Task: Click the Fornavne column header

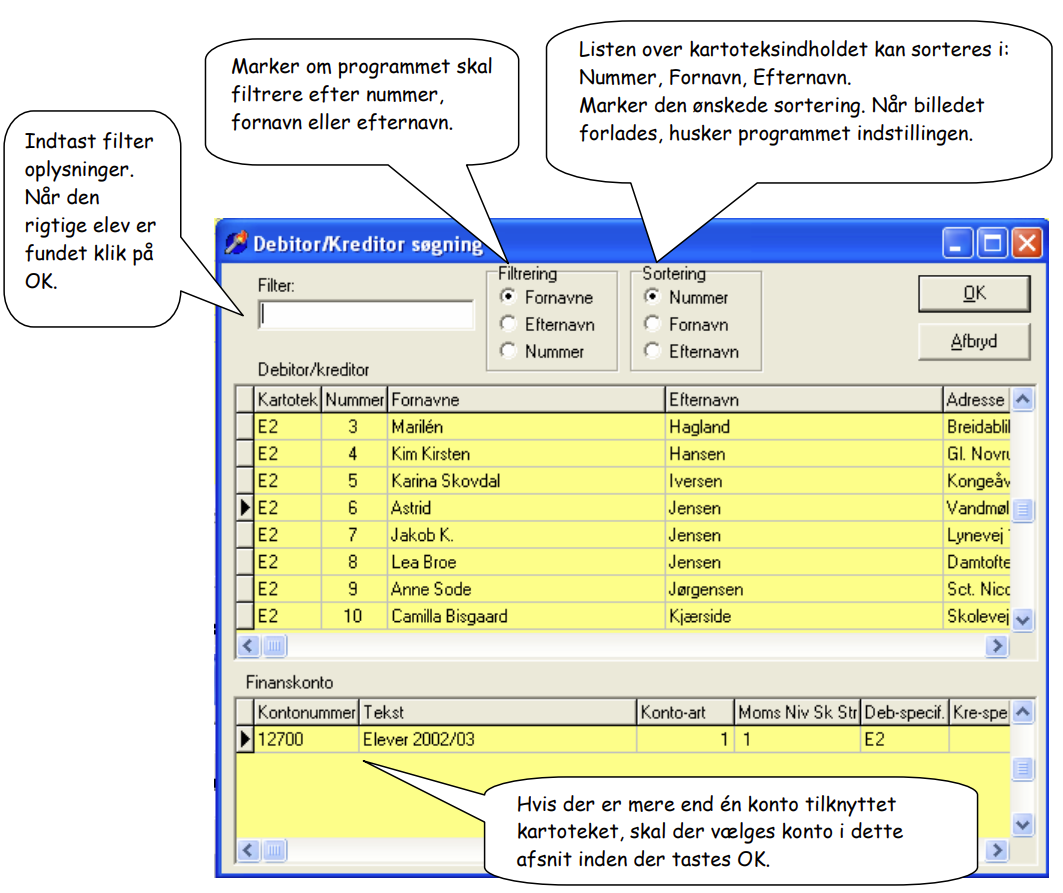Action: [526, 399]
